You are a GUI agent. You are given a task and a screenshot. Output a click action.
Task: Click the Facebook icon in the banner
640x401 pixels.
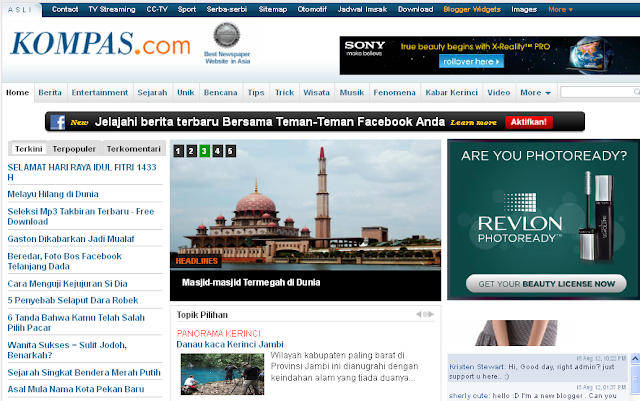58,122
